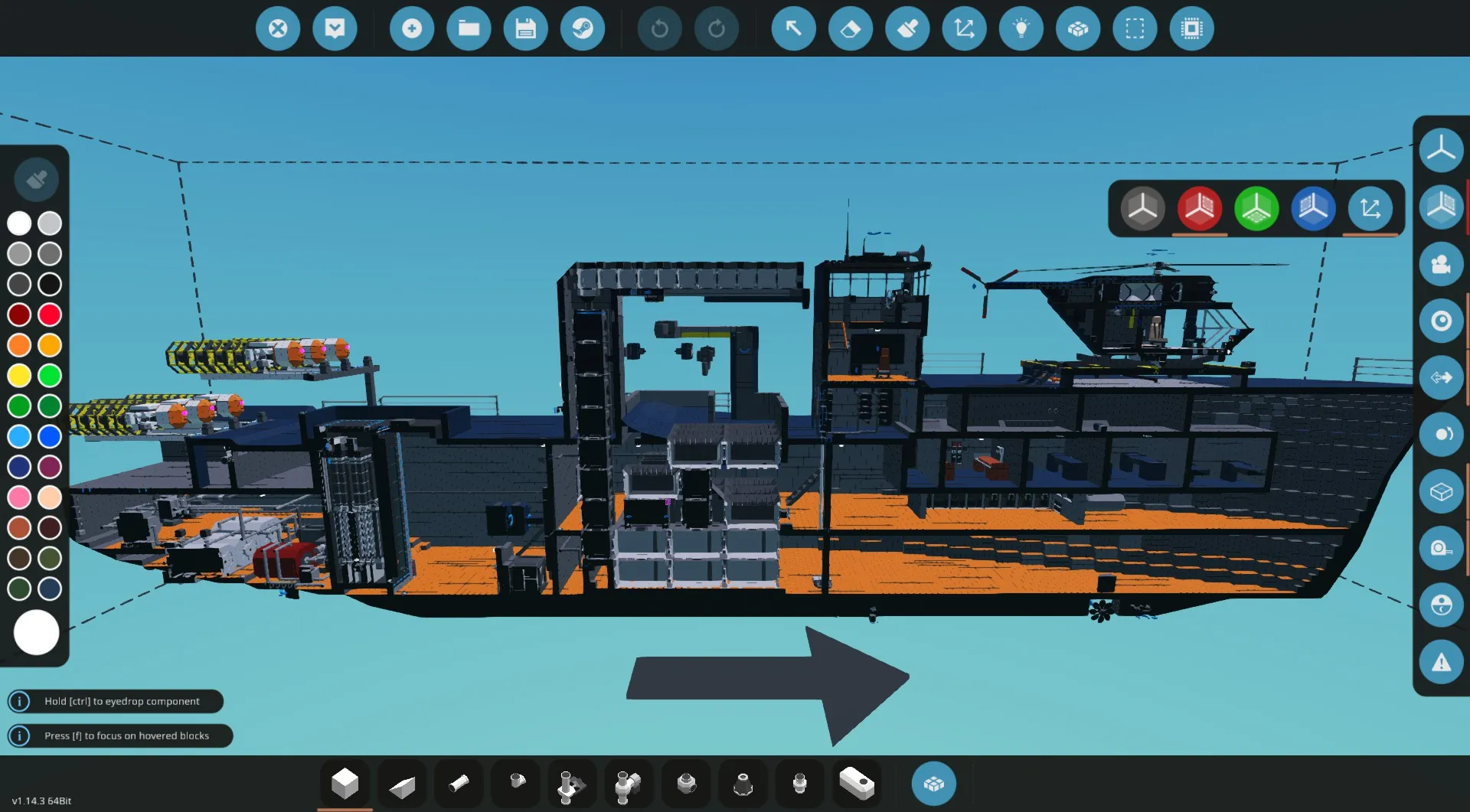This screenshot has height=812, width=1470.
Task: Choose the arrow cursor select tool
Action: [793, 29]
